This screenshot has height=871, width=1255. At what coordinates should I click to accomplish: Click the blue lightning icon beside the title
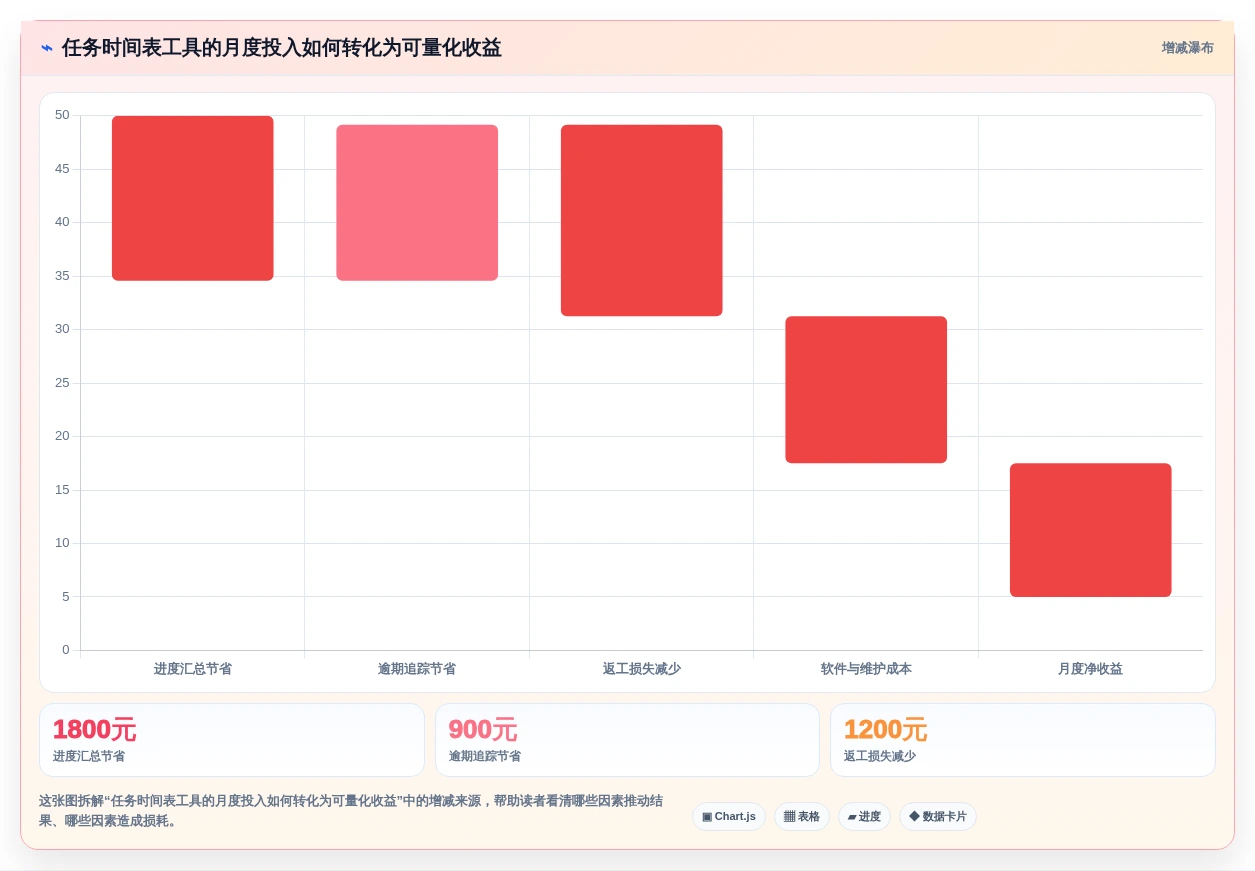point(47,48)
